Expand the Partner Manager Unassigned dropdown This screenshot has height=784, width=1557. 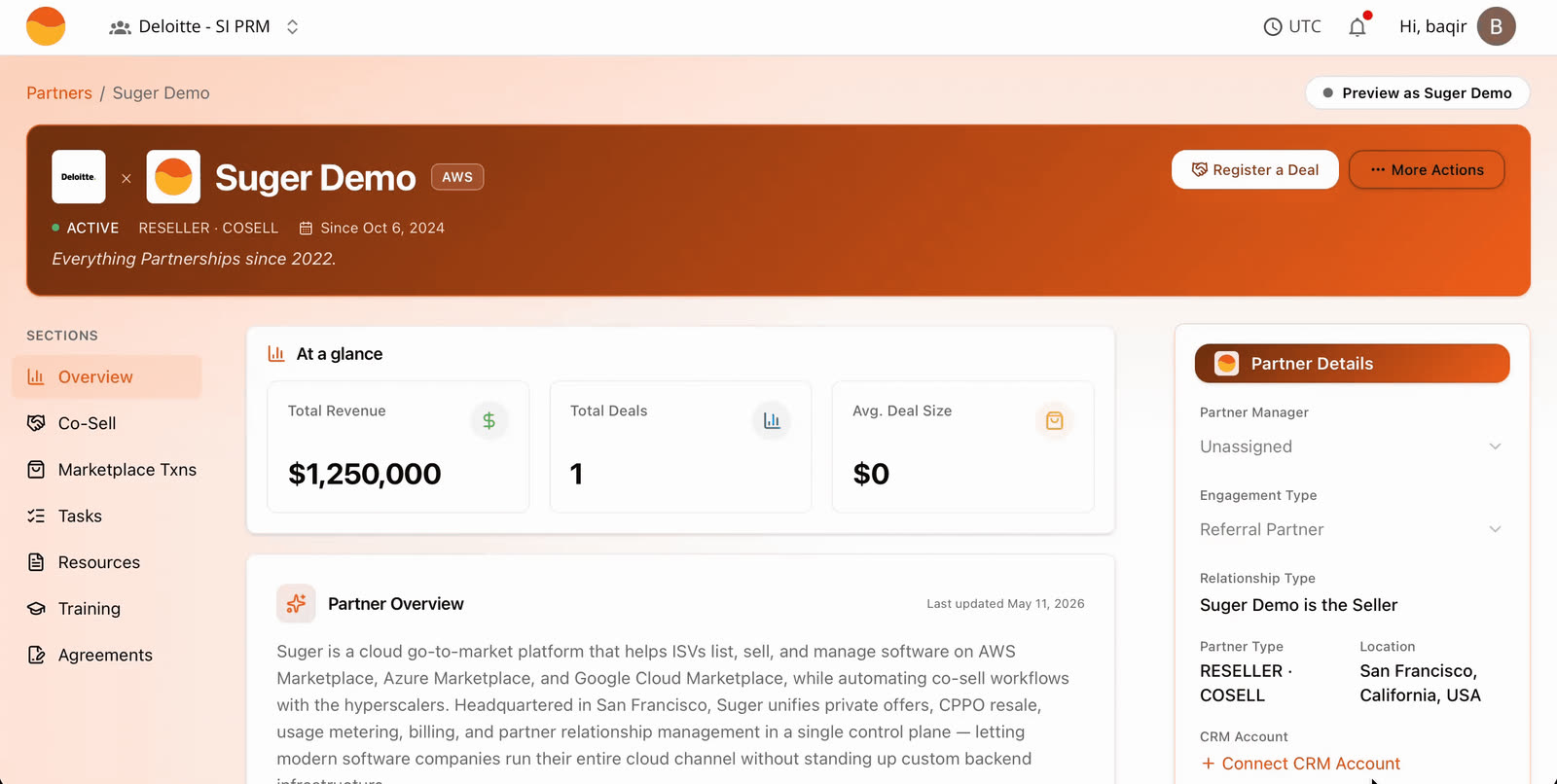tap(1352, 446)
